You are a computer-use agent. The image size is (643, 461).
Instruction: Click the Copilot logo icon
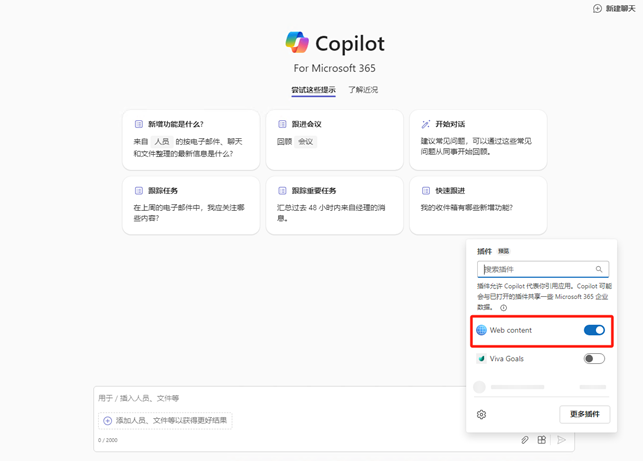point(297,42)
